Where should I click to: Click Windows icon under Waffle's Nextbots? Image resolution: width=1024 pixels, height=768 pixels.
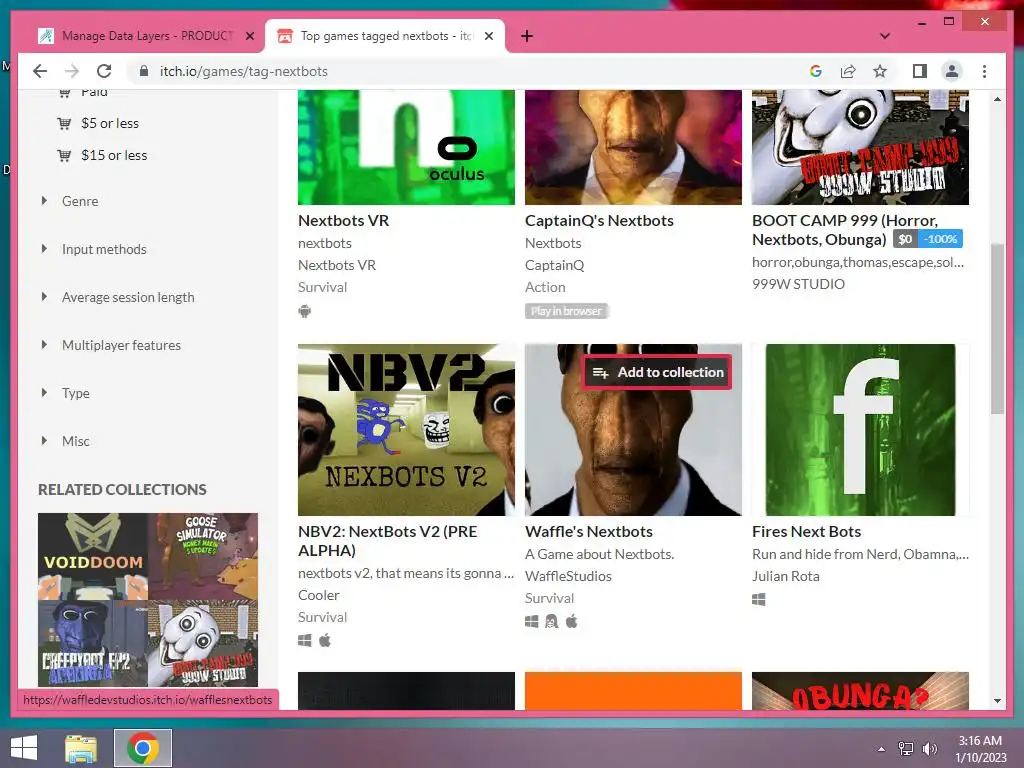532,622
